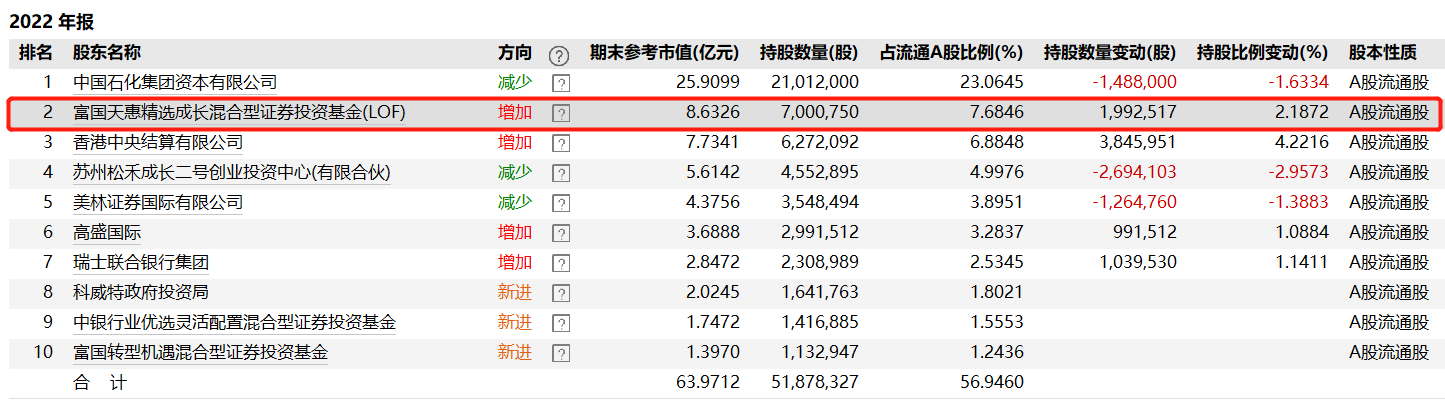The image size is (1445, 406).
Task: Click the question icon in the 美林证券国际有限公司 row
Action: point(561,203)
